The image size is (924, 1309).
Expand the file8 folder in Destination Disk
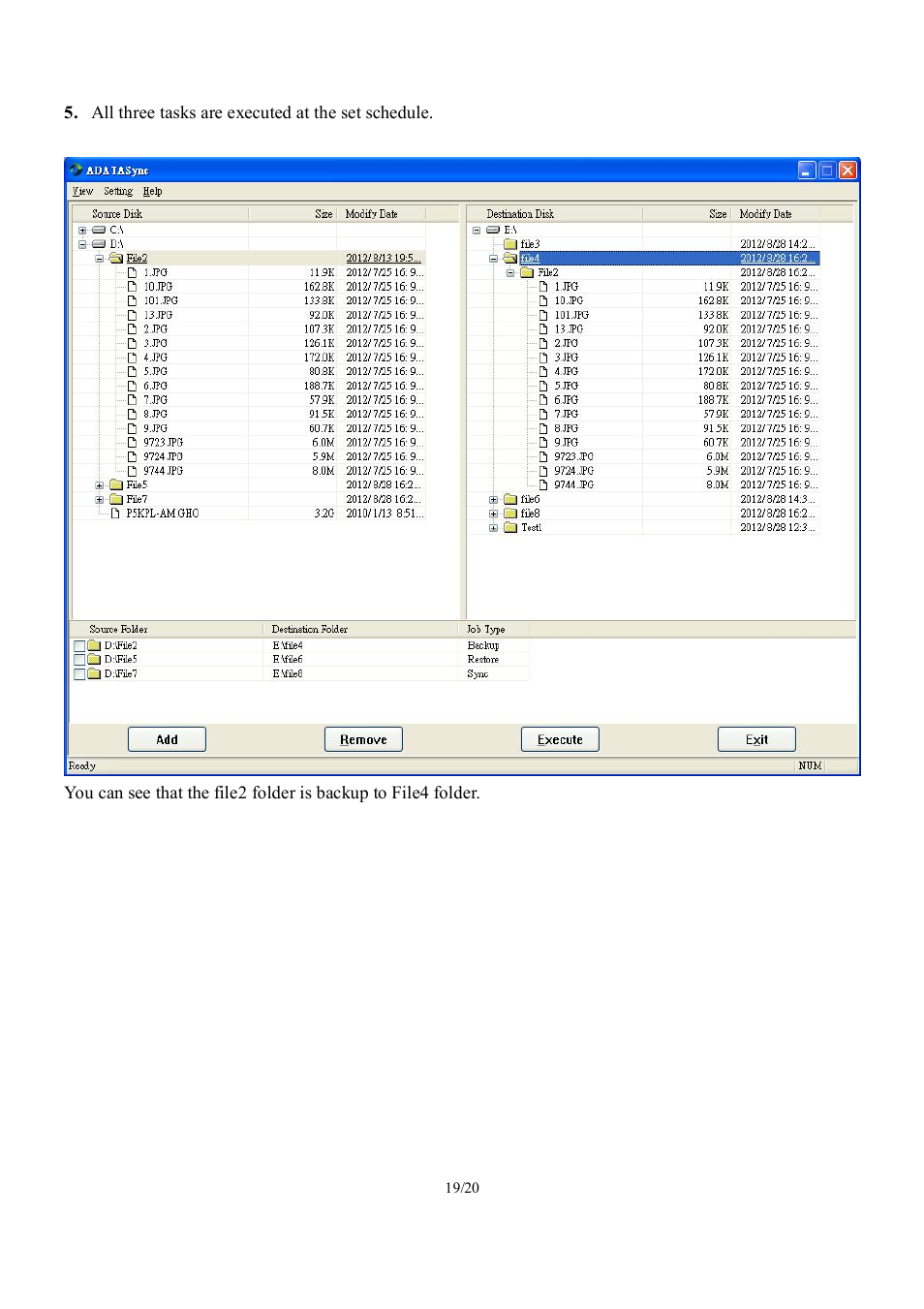point(493,514)
